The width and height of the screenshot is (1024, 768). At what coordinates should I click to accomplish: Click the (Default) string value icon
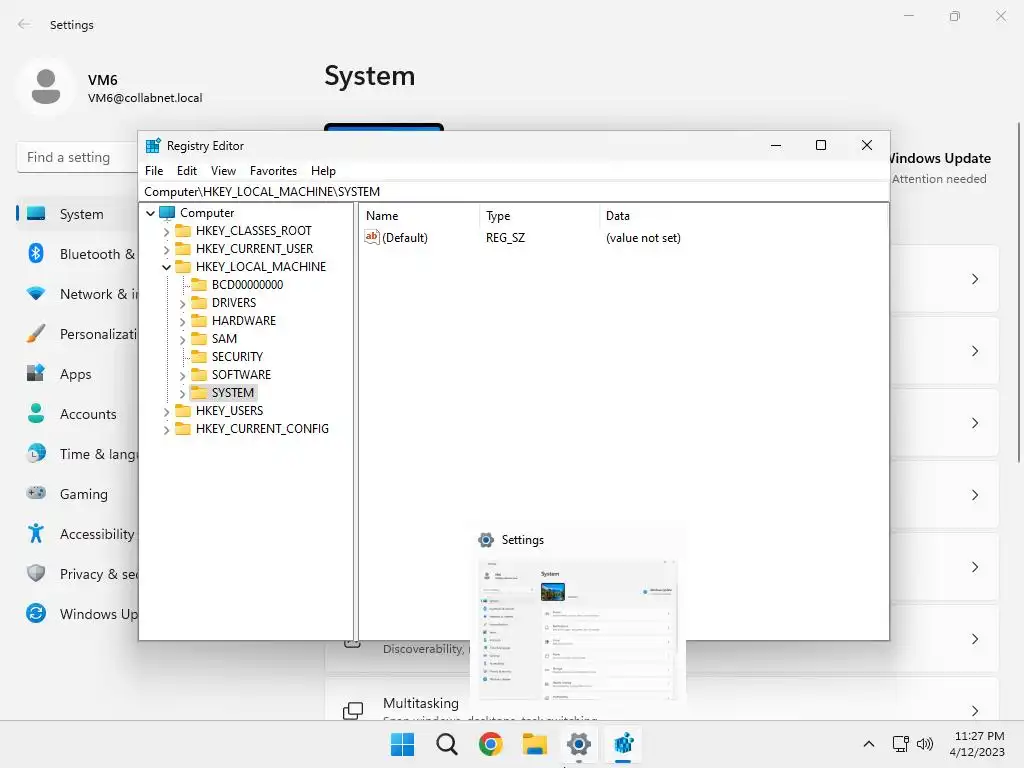372,237
